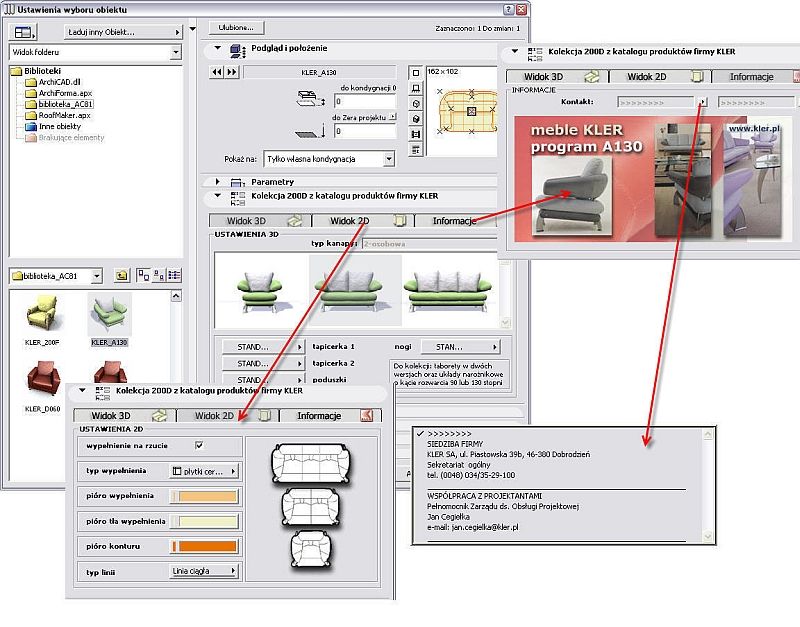
Task: Open RoofMaker.apx library folder
Action: pyautogui.click(x=64, y=115)
